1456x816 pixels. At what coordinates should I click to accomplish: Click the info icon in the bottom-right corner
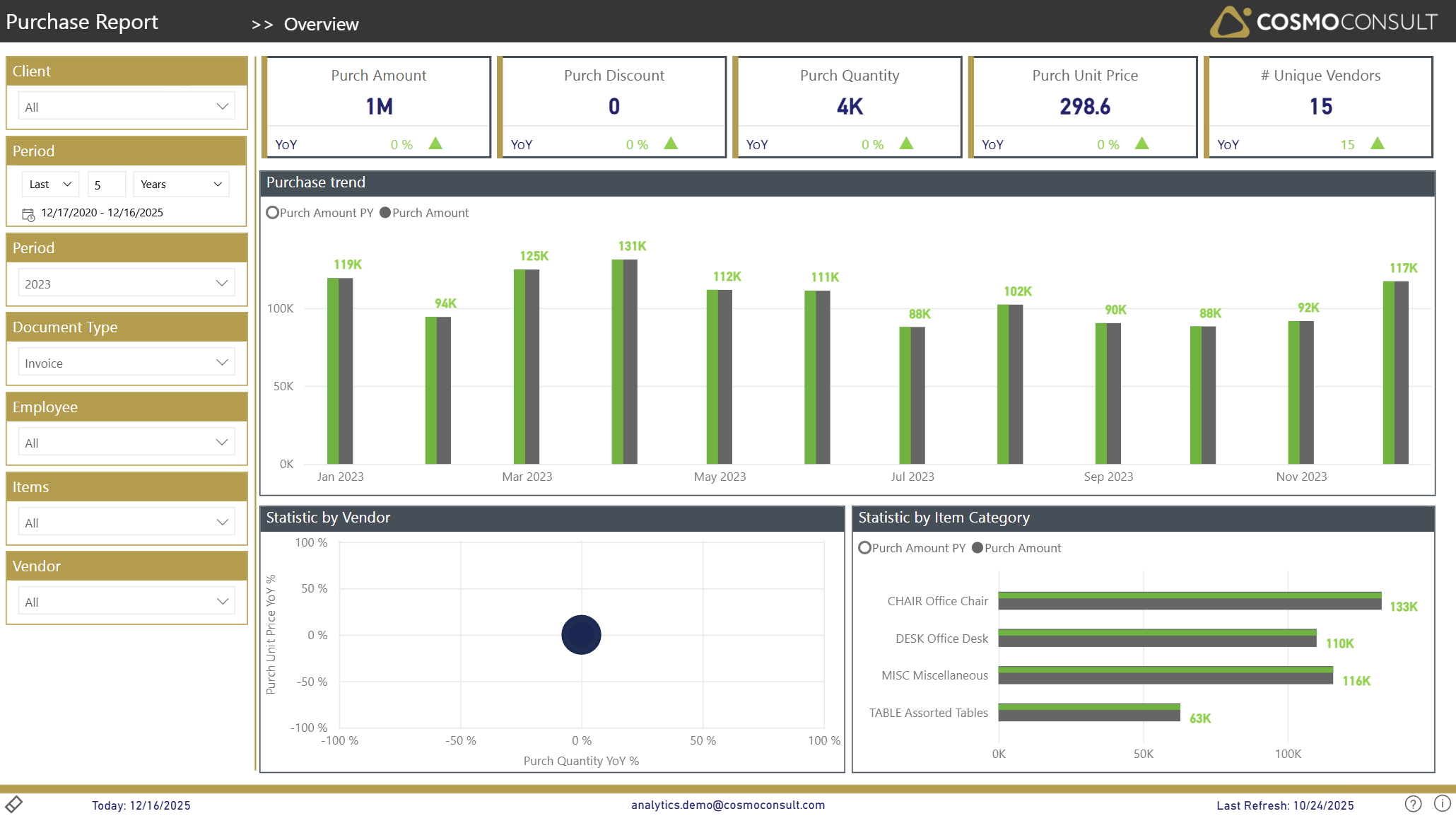1442,804
